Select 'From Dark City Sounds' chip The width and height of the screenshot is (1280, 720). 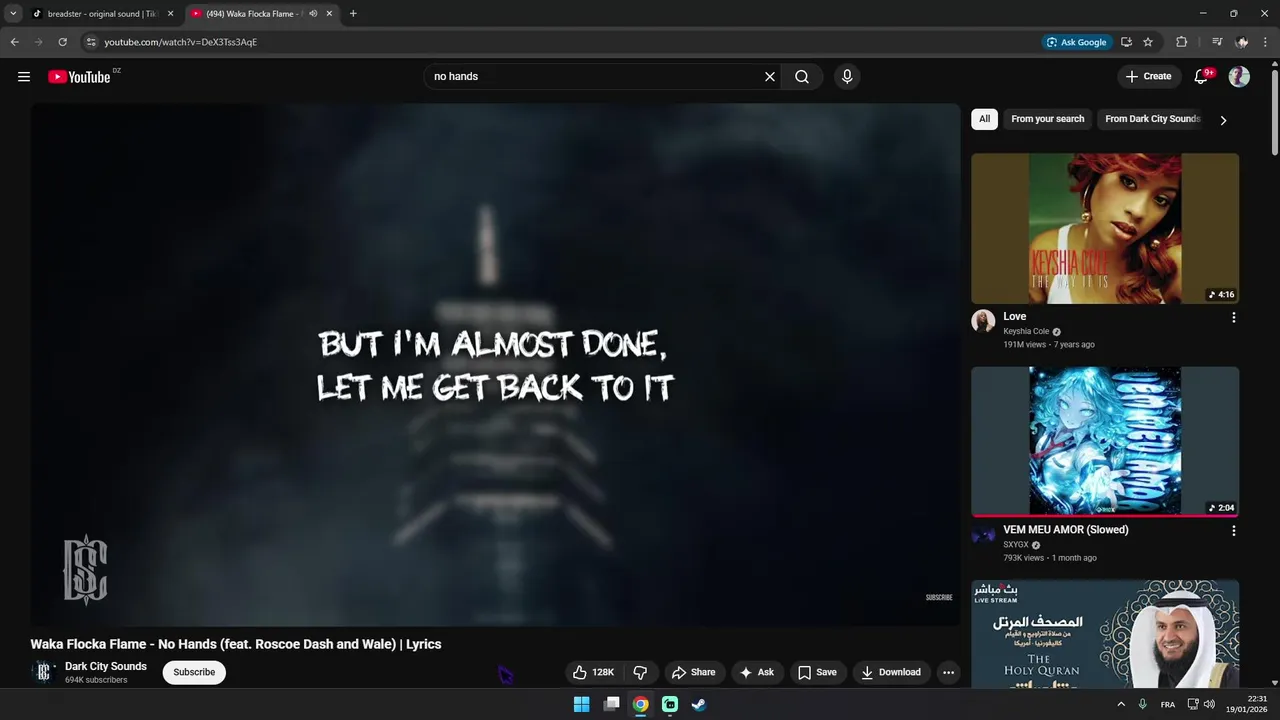tap(1152, 119)
